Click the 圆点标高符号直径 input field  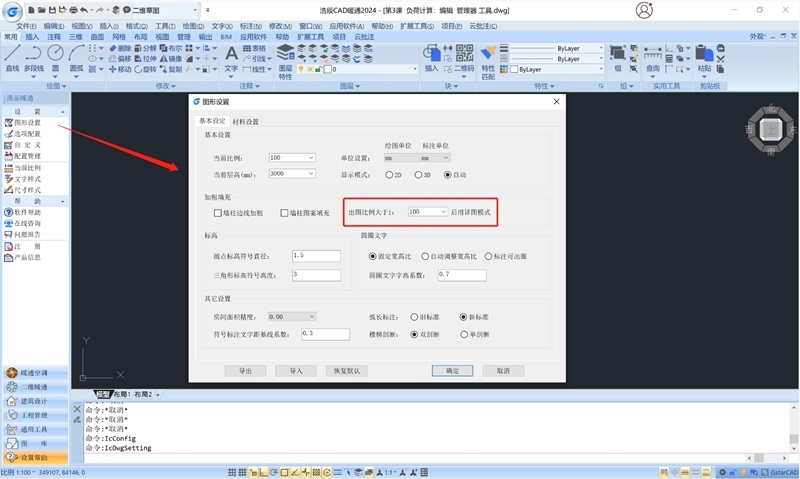316,256
